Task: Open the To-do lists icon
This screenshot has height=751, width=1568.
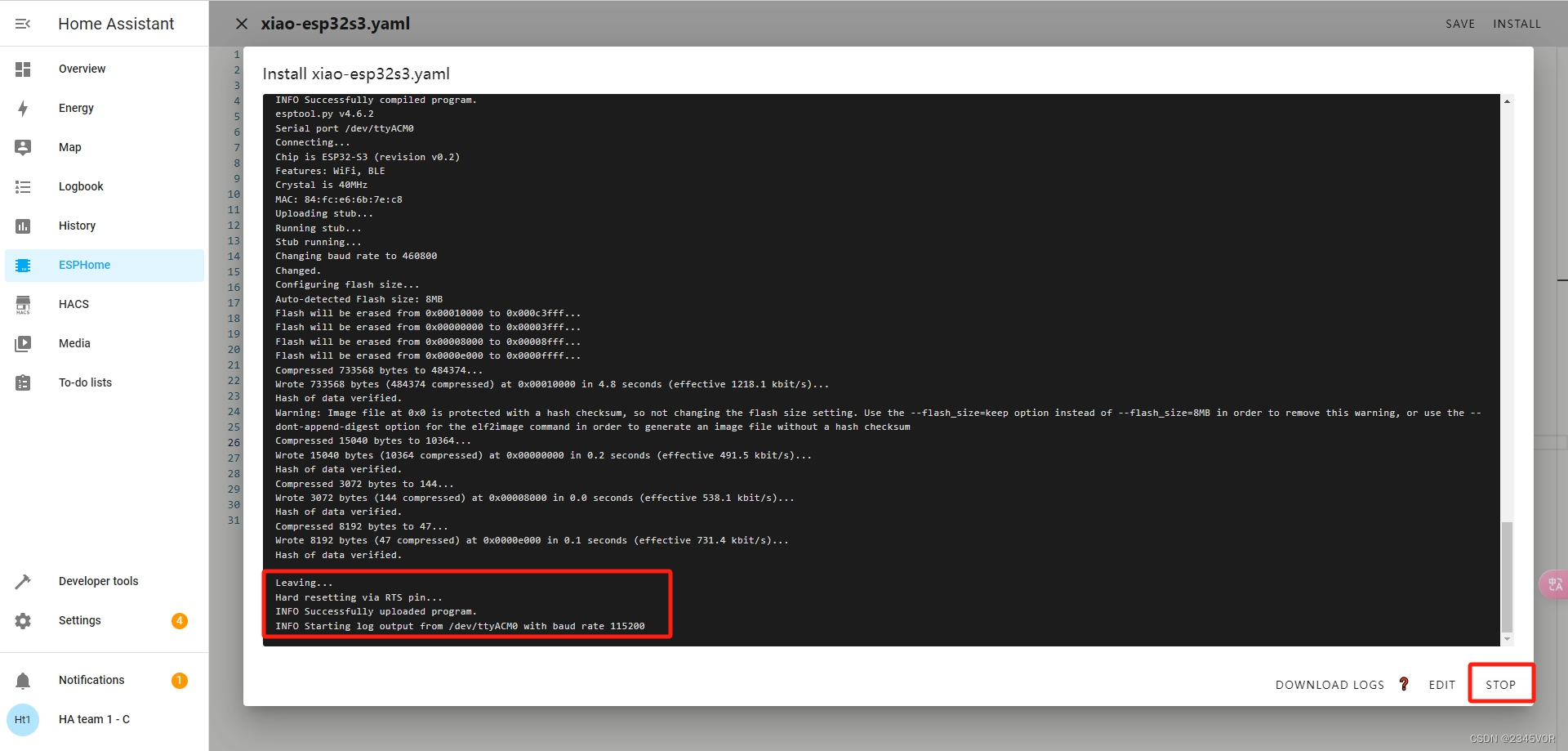Action: (23, 382)
